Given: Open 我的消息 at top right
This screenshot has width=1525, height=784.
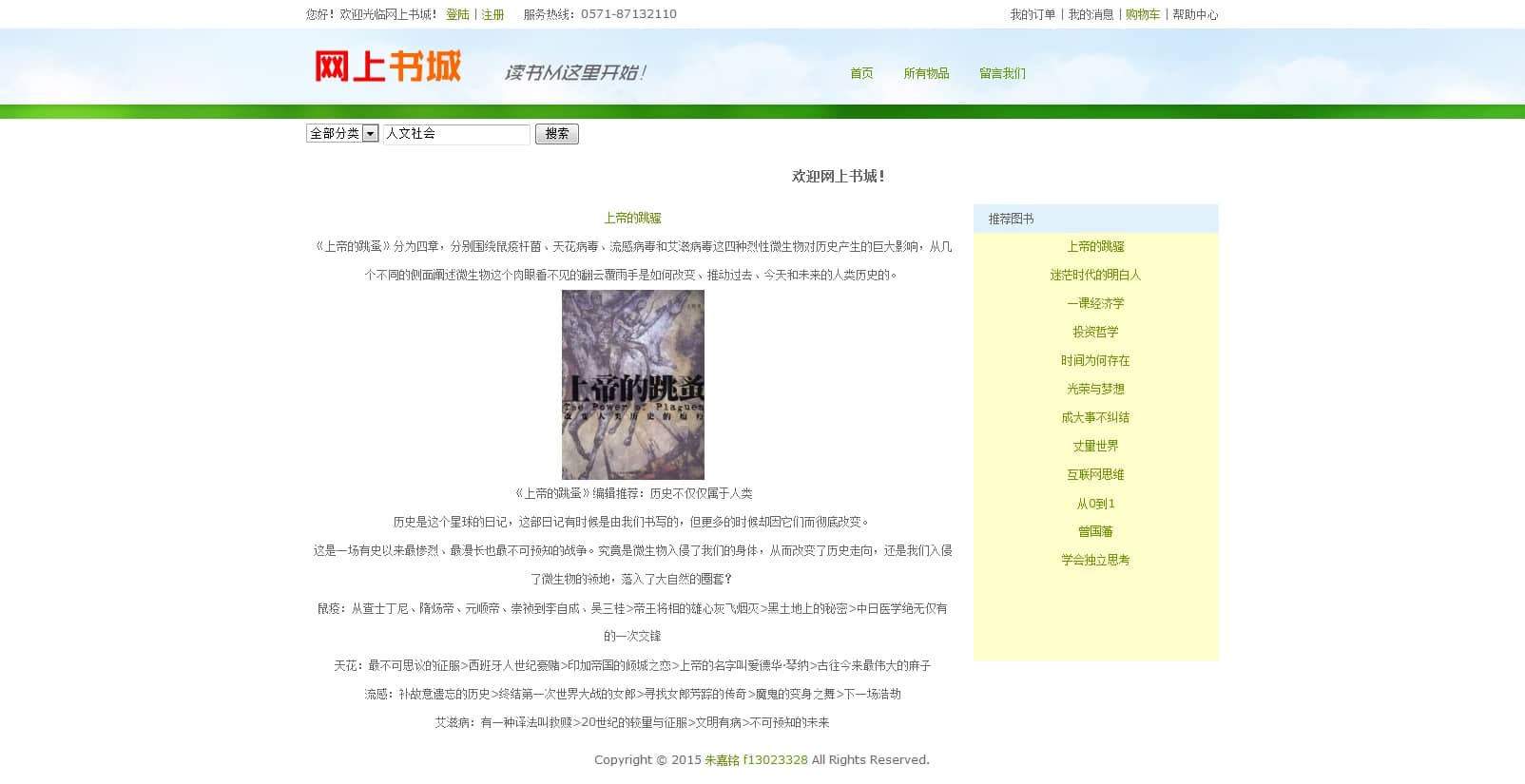Looking at the screenshot, I should click(x=1091, y=14).
